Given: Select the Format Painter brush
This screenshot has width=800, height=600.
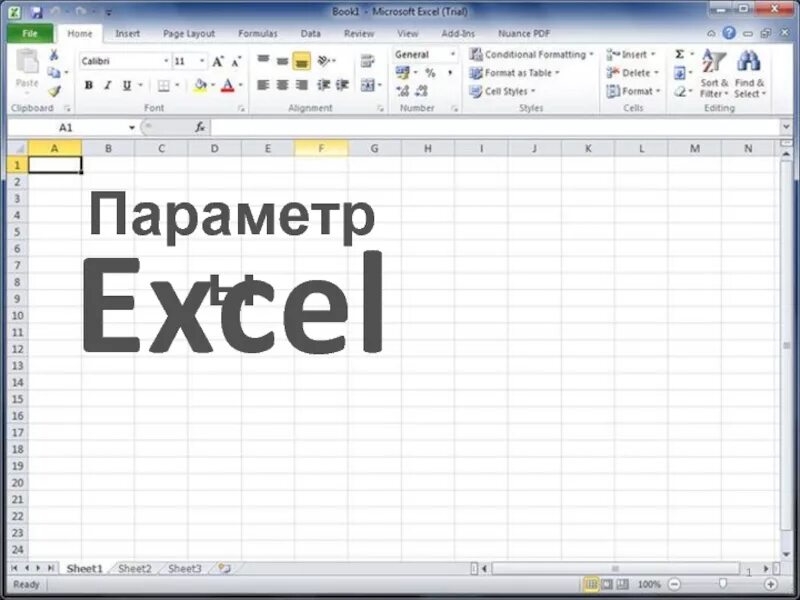Looking at the screenshot, I should (54, 91).
